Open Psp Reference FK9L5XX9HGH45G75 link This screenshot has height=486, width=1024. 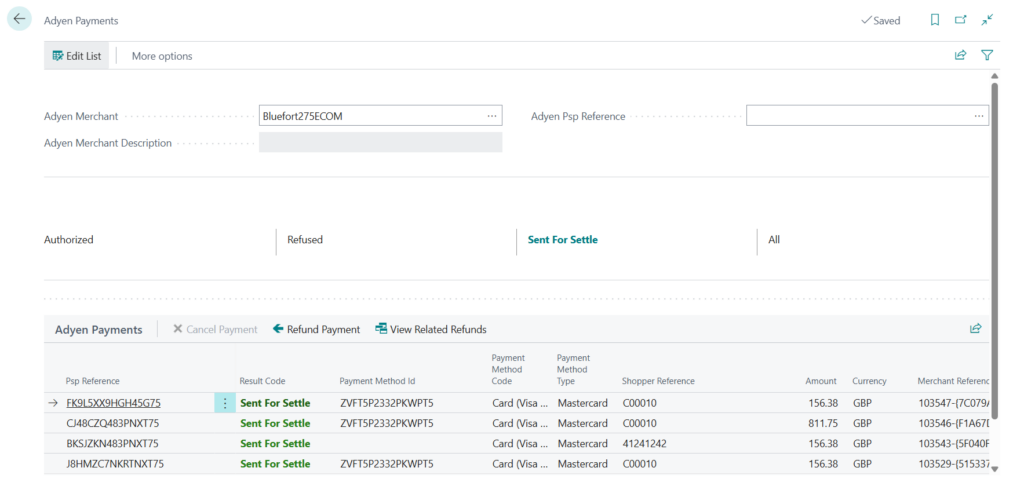coord(113,403)
